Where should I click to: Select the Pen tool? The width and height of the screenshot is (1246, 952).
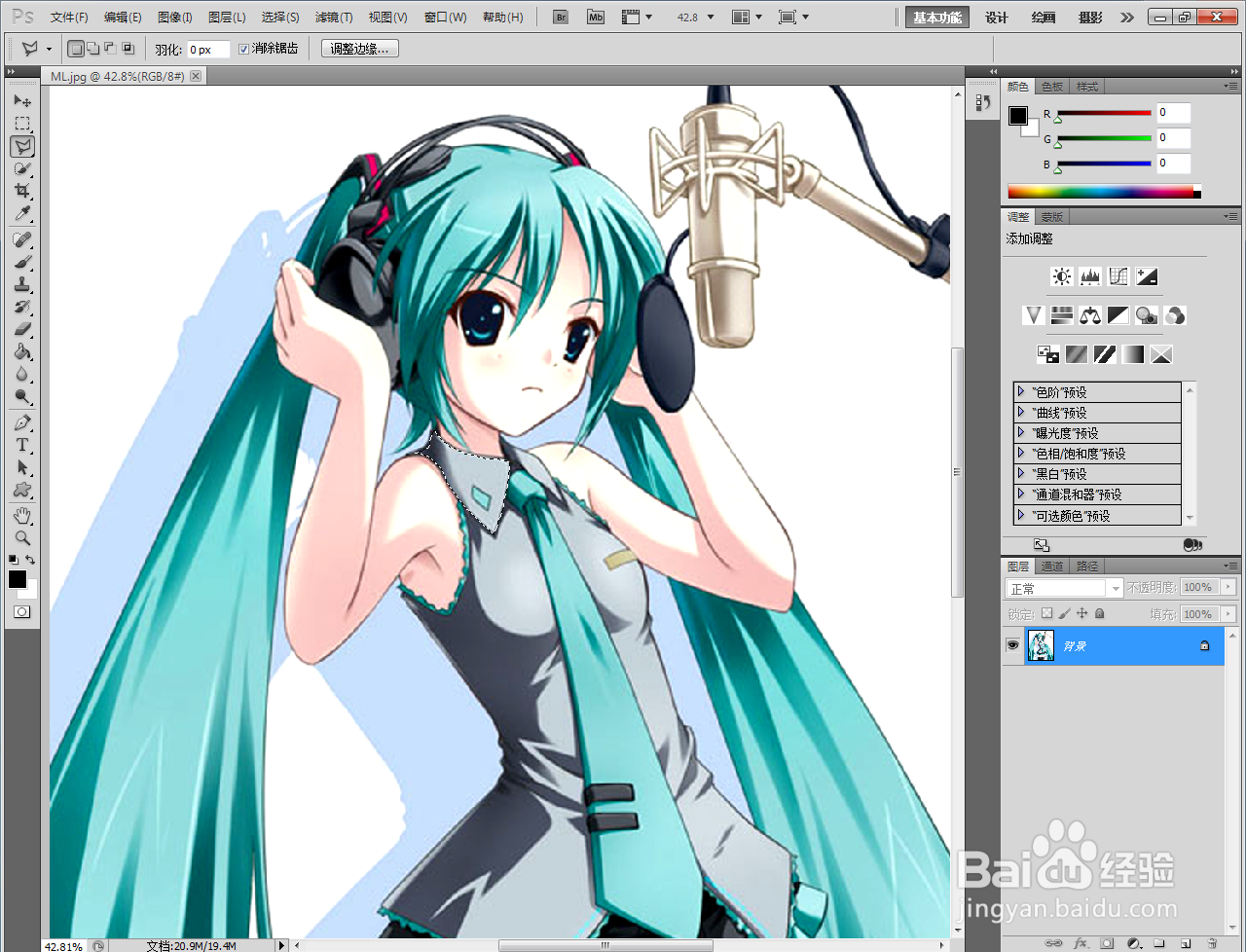click(x=22, y=422)
